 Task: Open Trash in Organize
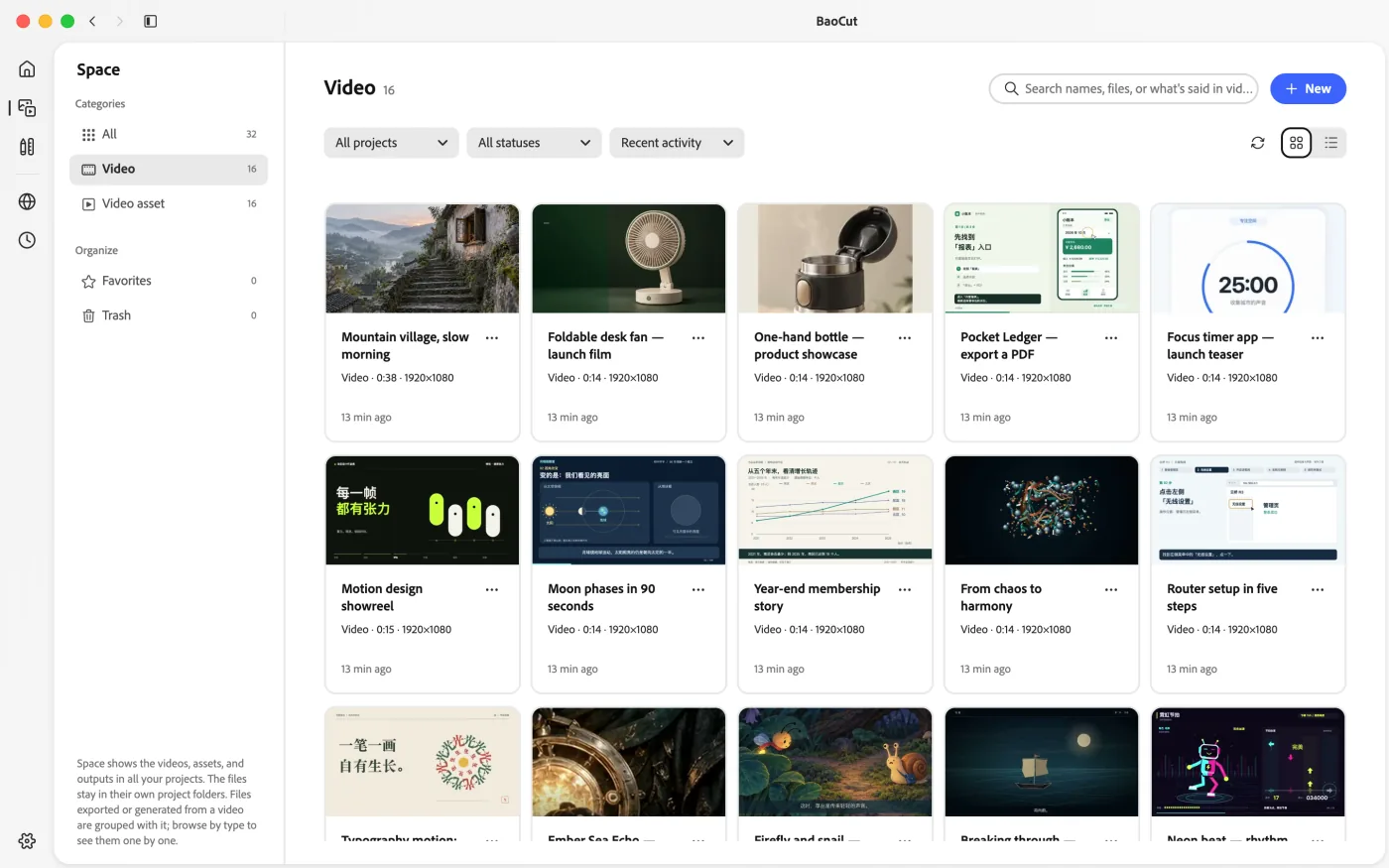pyautogui.click(x=169, y=315)
